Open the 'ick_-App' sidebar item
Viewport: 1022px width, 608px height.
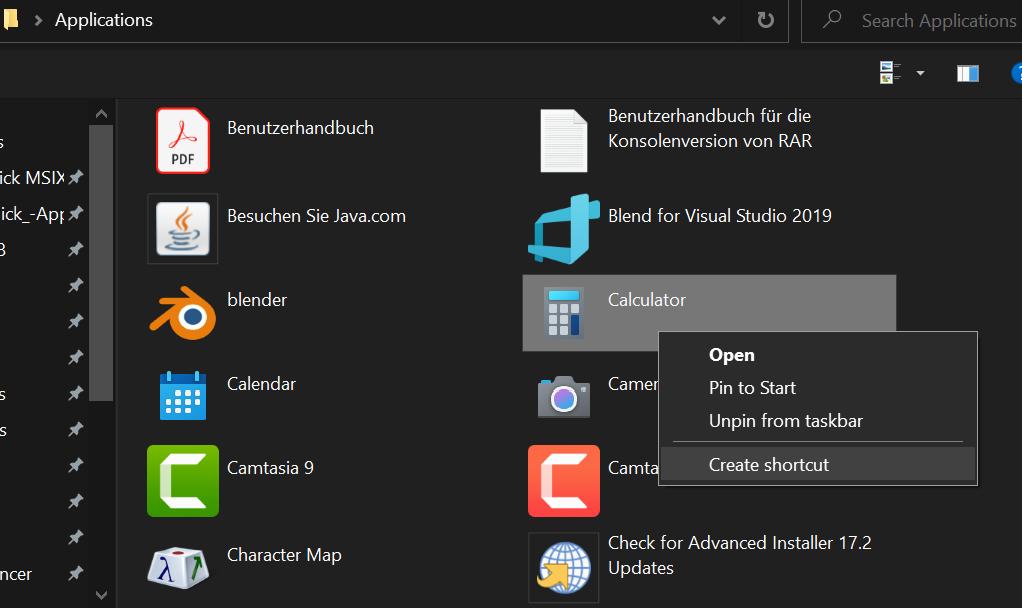[x=32, y=214]
